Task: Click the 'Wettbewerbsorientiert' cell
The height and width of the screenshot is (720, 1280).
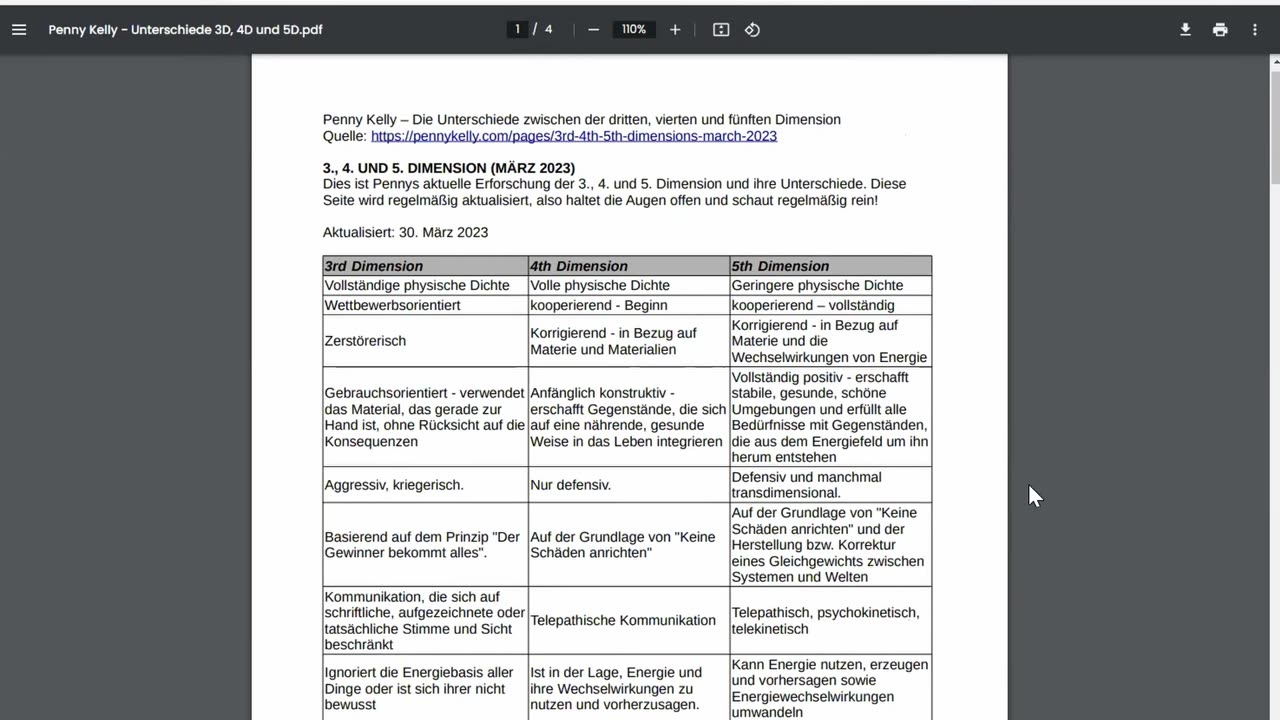Action: pos(425,305)
